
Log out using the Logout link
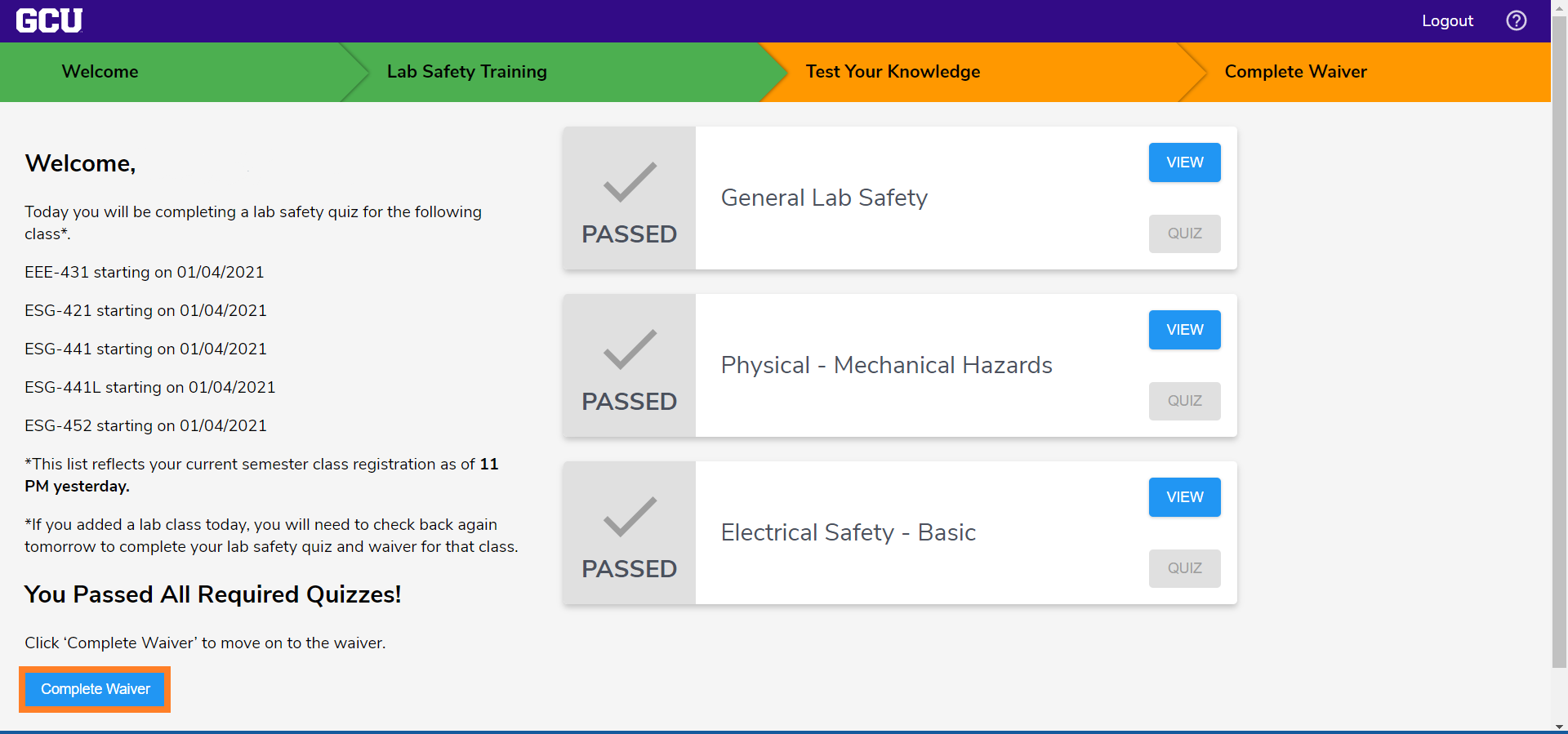(1447, 20)
